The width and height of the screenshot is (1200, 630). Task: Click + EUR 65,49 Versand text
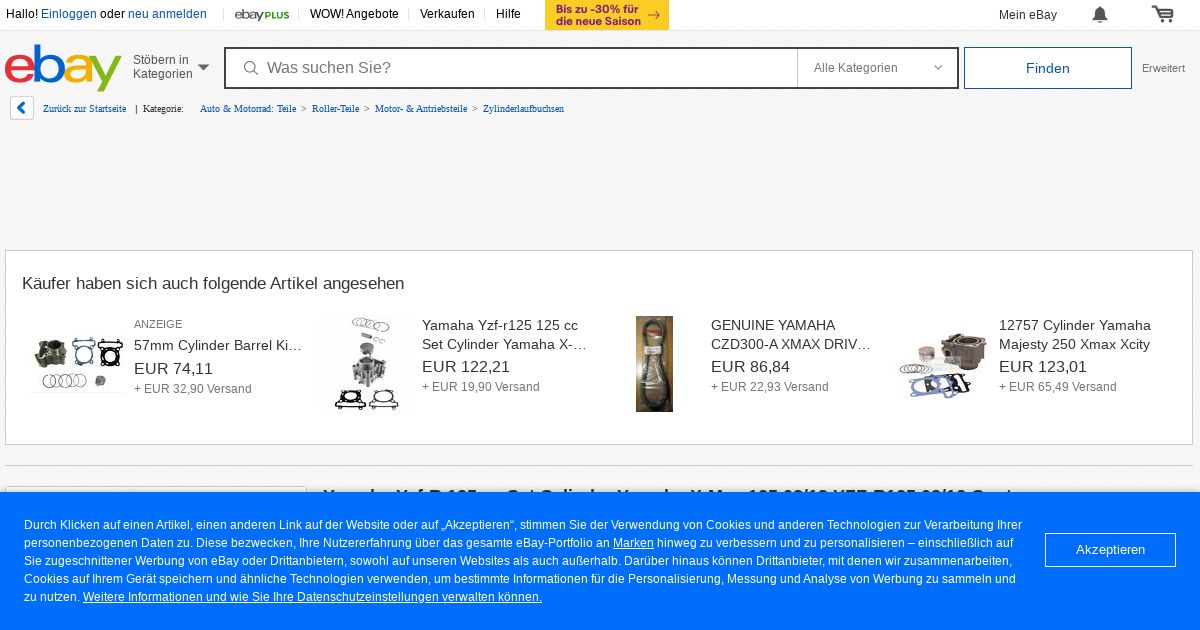tap(1058, 387)
